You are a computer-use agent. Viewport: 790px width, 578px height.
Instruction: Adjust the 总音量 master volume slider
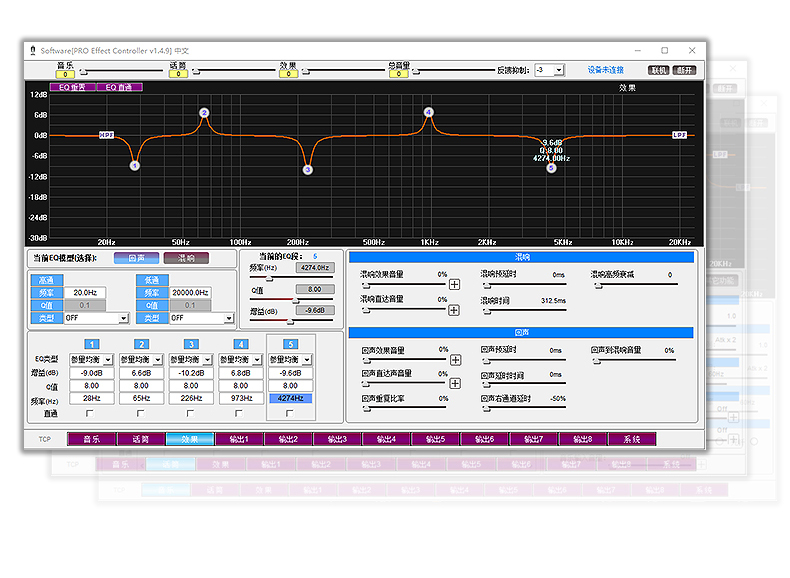tap(454, 71)
